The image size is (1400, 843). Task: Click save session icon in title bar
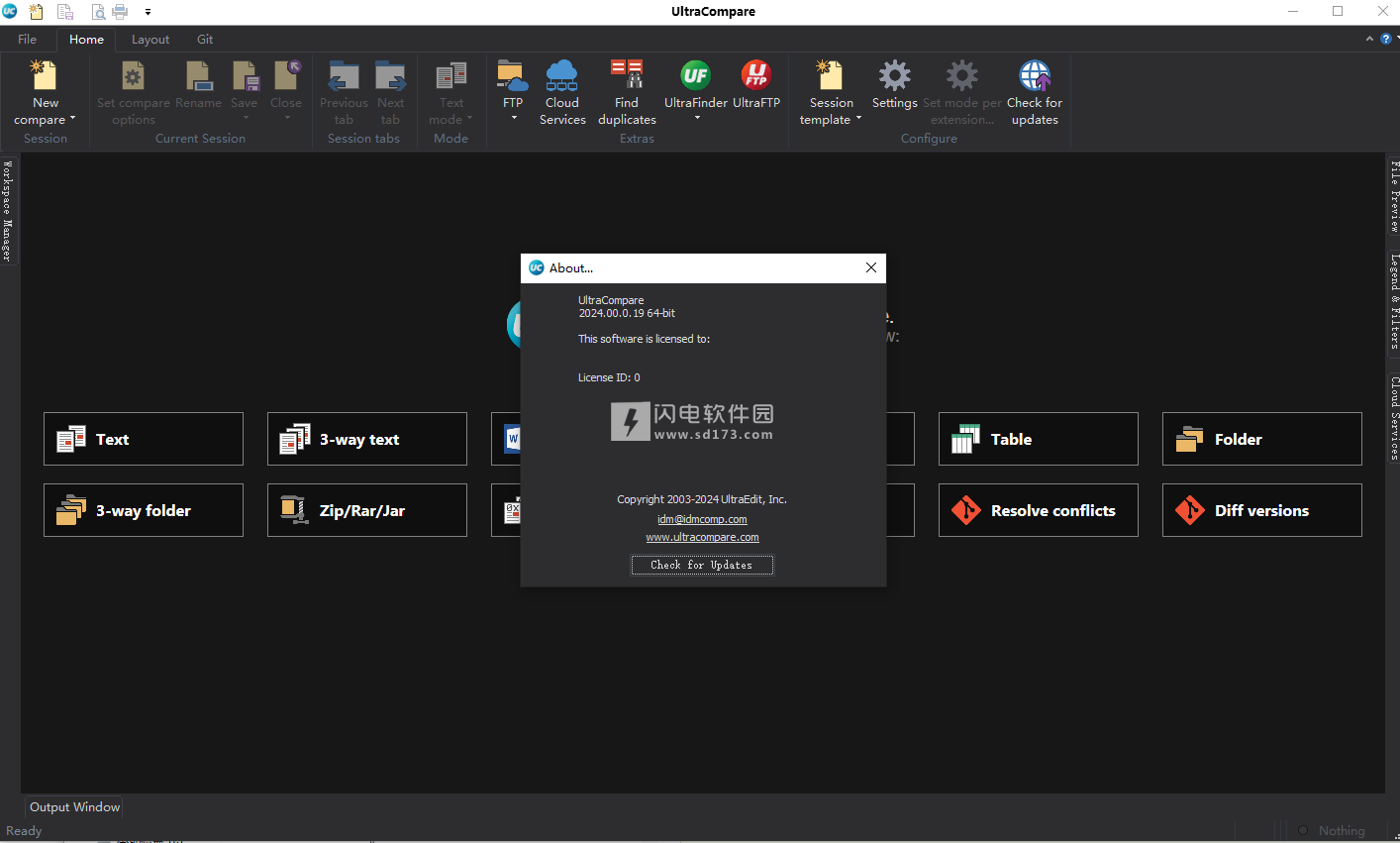pos(65,12)
